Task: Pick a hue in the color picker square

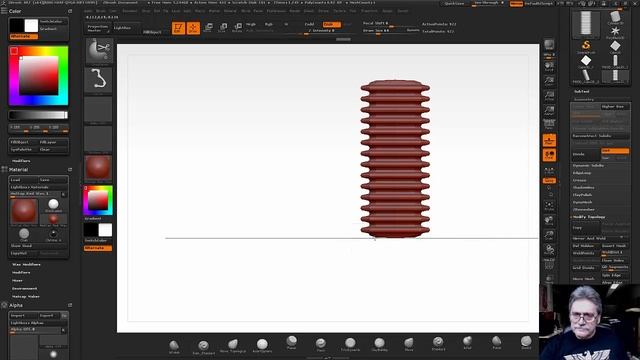Action: (x=38, y=75)
